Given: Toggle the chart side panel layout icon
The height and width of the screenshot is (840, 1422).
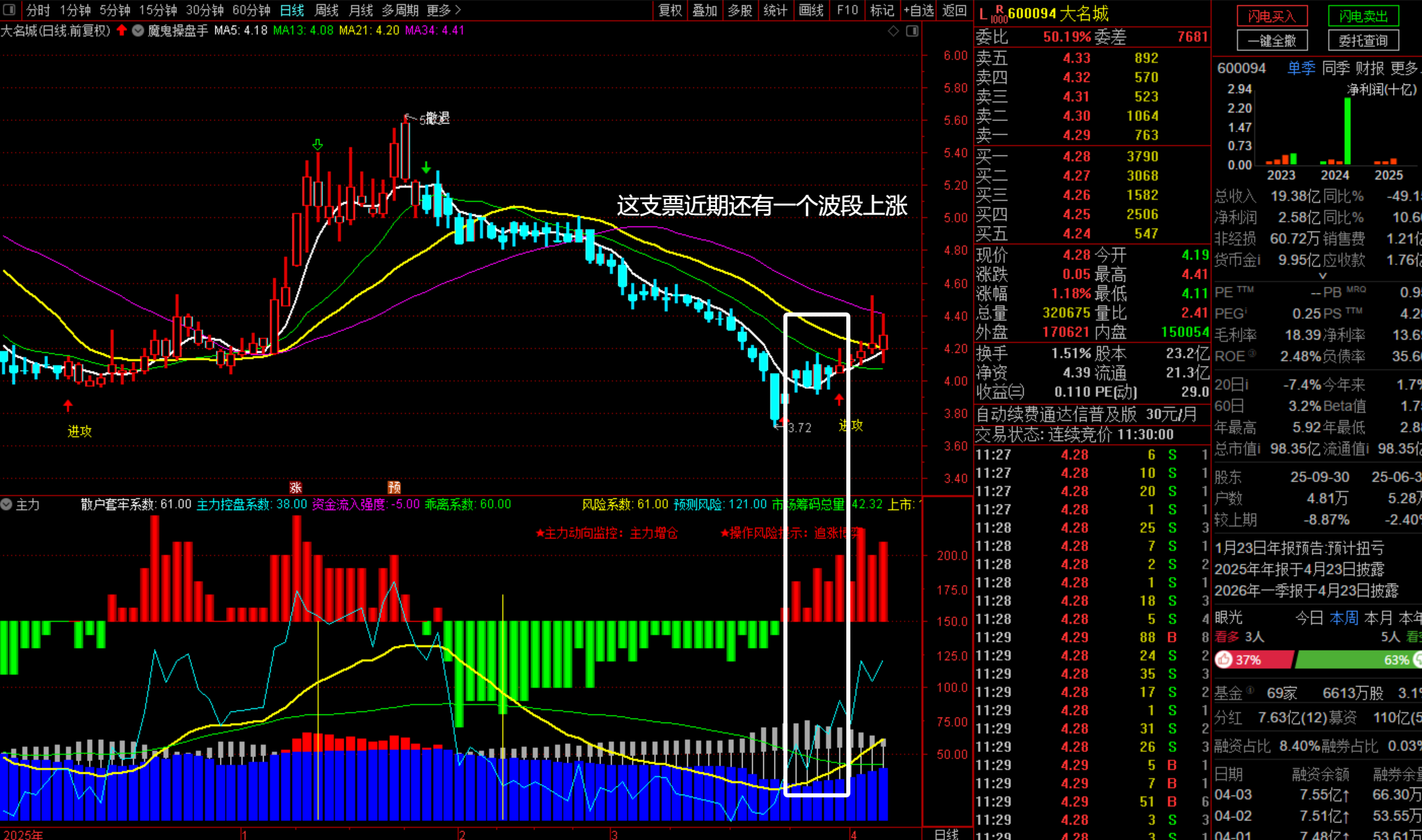Looking at the screenshot, I should click(912, 31).
